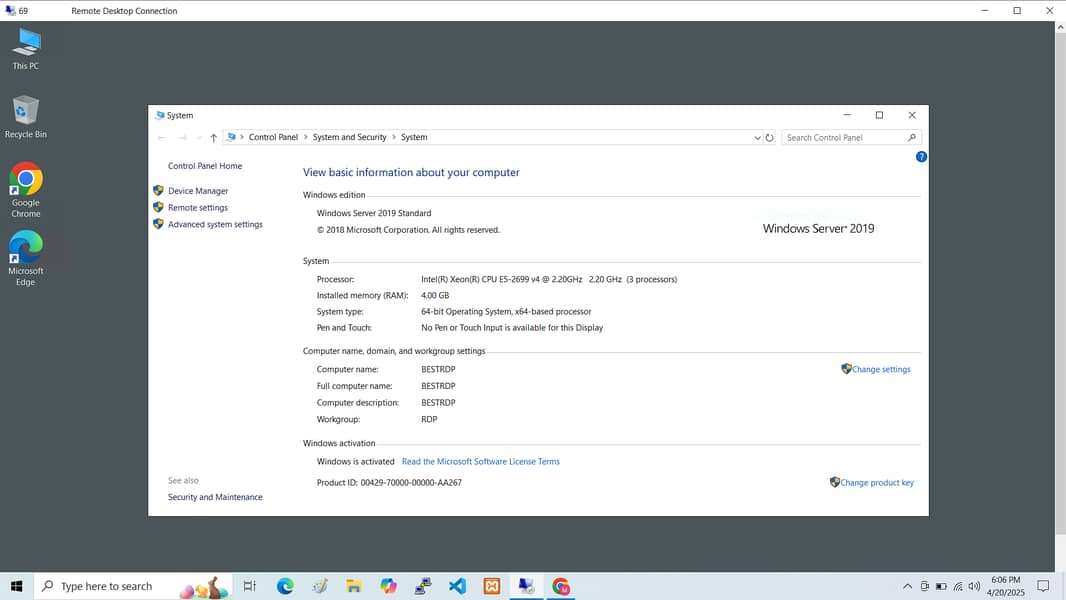The height and width of the screenshot is (600, 1066).
Task: Select System breadcrumb item
Action: pyautogui.click(x=414, y=137)
